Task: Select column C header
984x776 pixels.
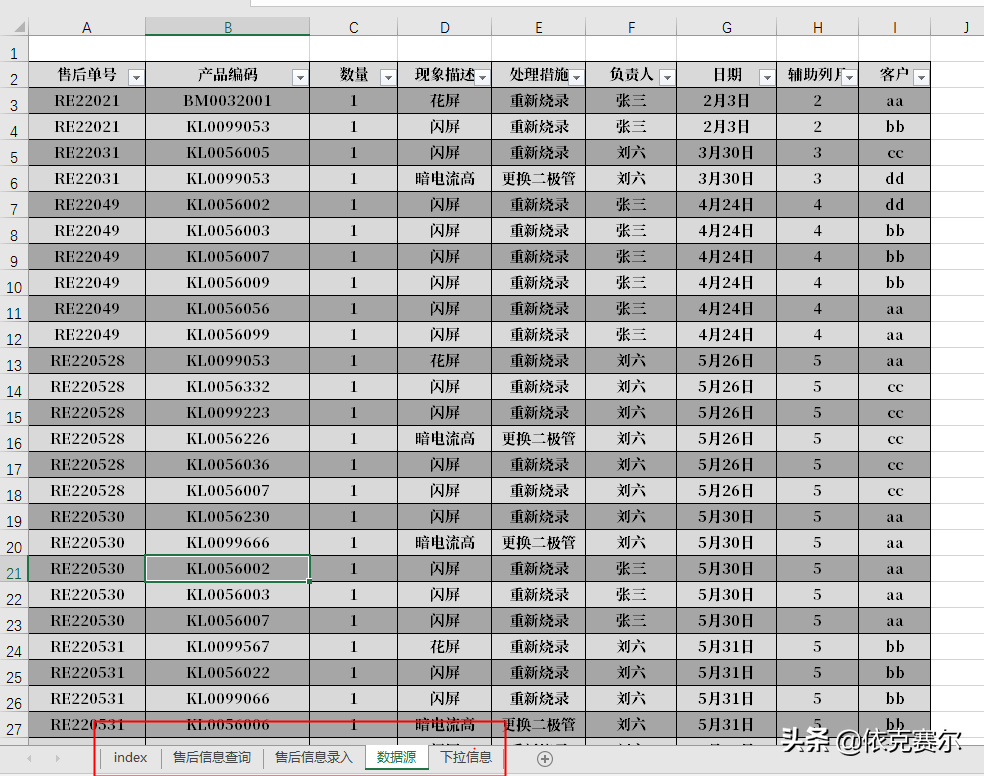Action: [x=353, y=28]
